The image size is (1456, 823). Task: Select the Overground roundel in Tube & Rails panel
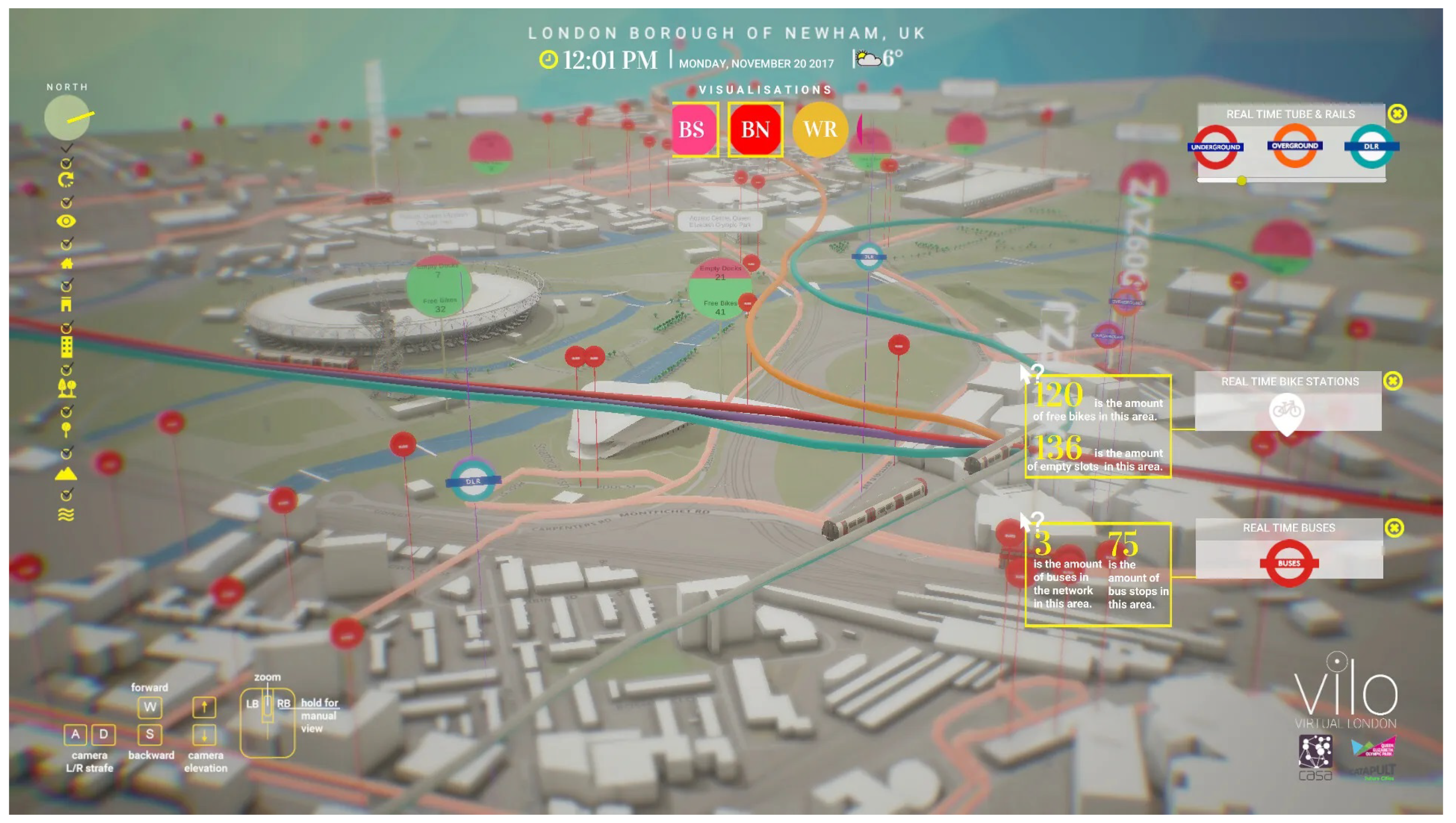coord(1294,146)
